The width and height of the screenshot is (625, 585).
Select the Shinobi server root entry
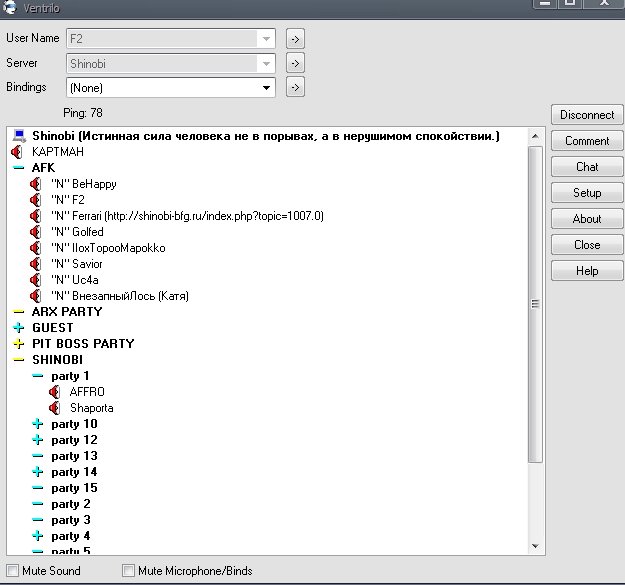click(x=266, y=136)
